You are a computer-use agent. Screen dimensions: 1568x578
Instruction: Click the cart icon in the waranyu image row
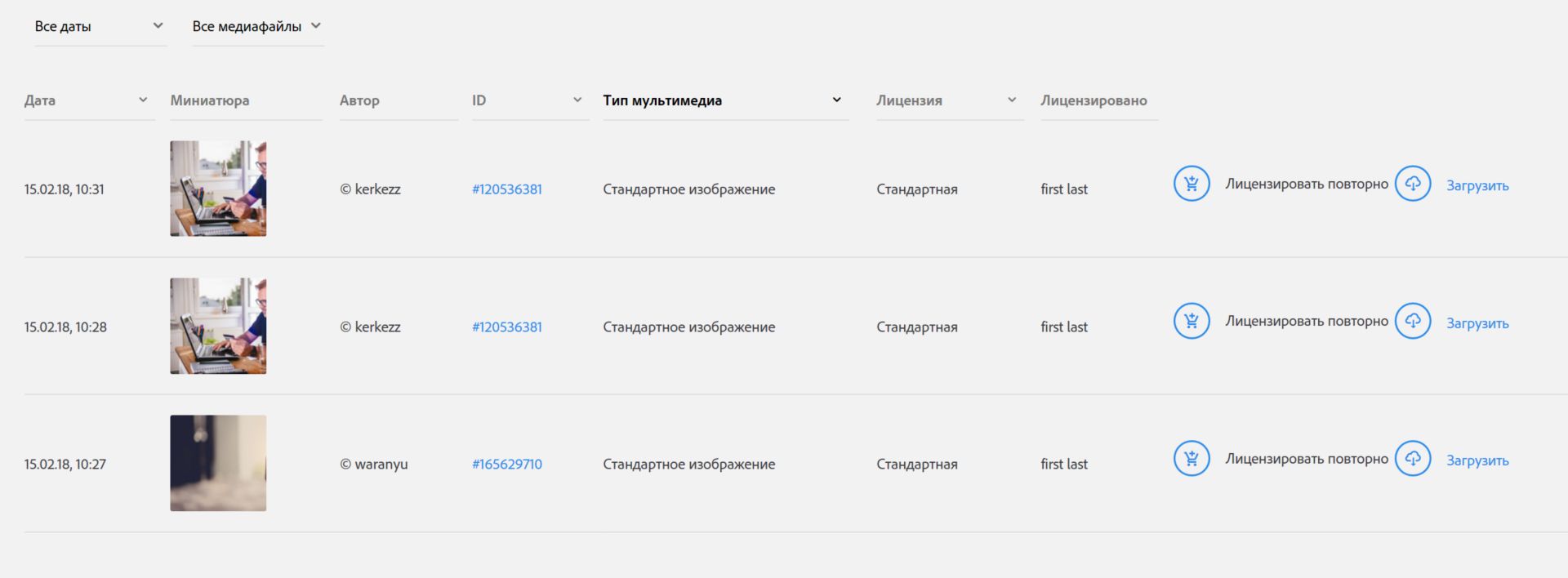(1191, 459)
